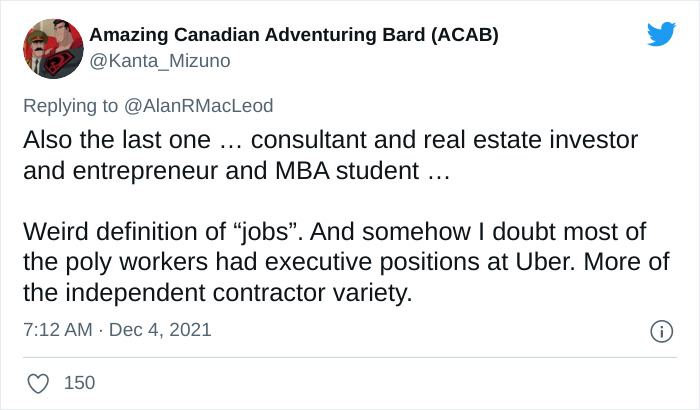Image resolution: width=700 pixels, height=410 pixels.
Task: Click the quoted word "jobs" in the tweet
Action: [x=278, y=233]
